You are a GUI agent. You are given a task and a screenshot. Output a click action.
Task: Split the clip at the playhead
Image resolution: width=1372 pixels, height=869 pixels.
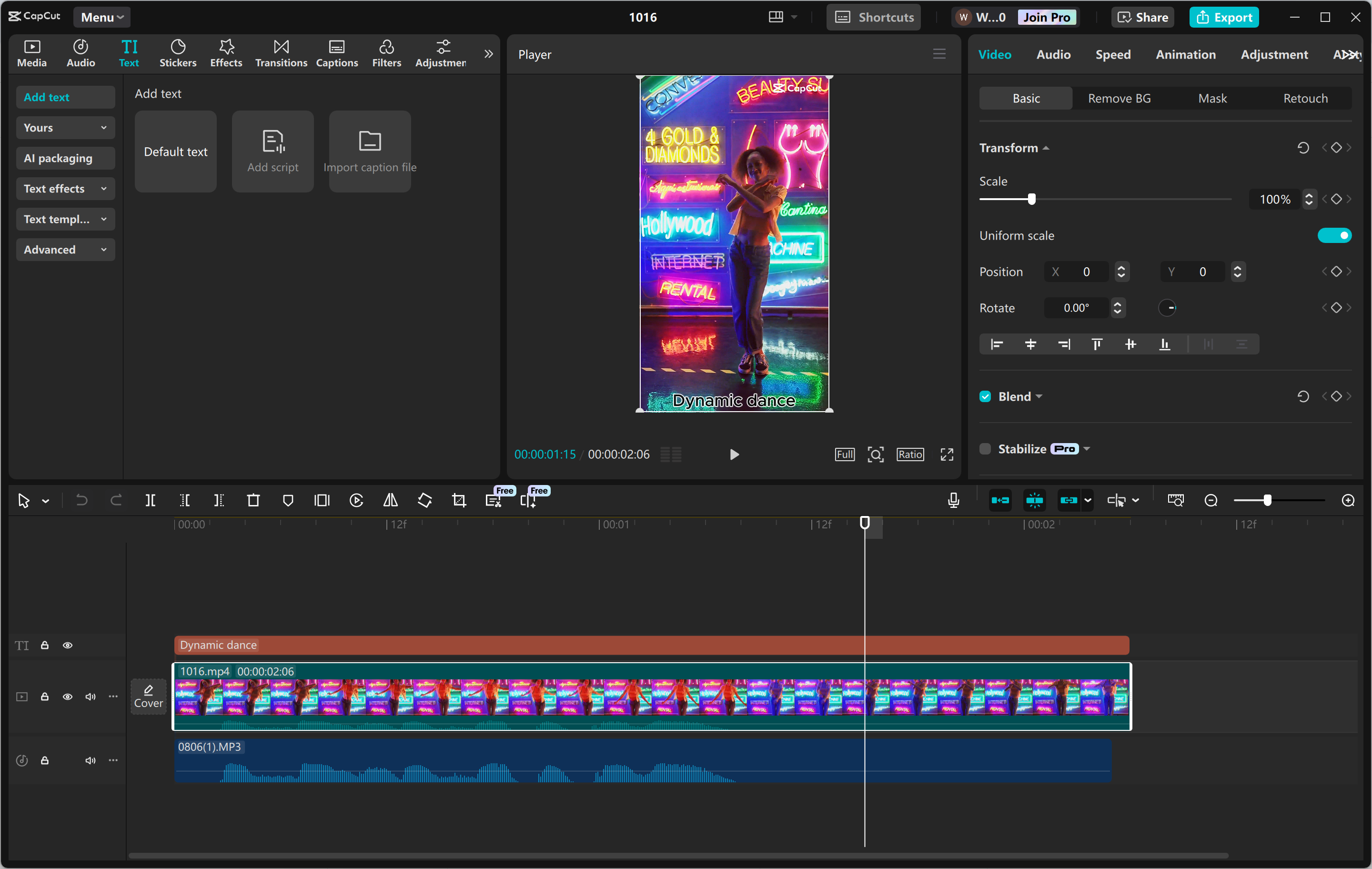tap(151, 500)
